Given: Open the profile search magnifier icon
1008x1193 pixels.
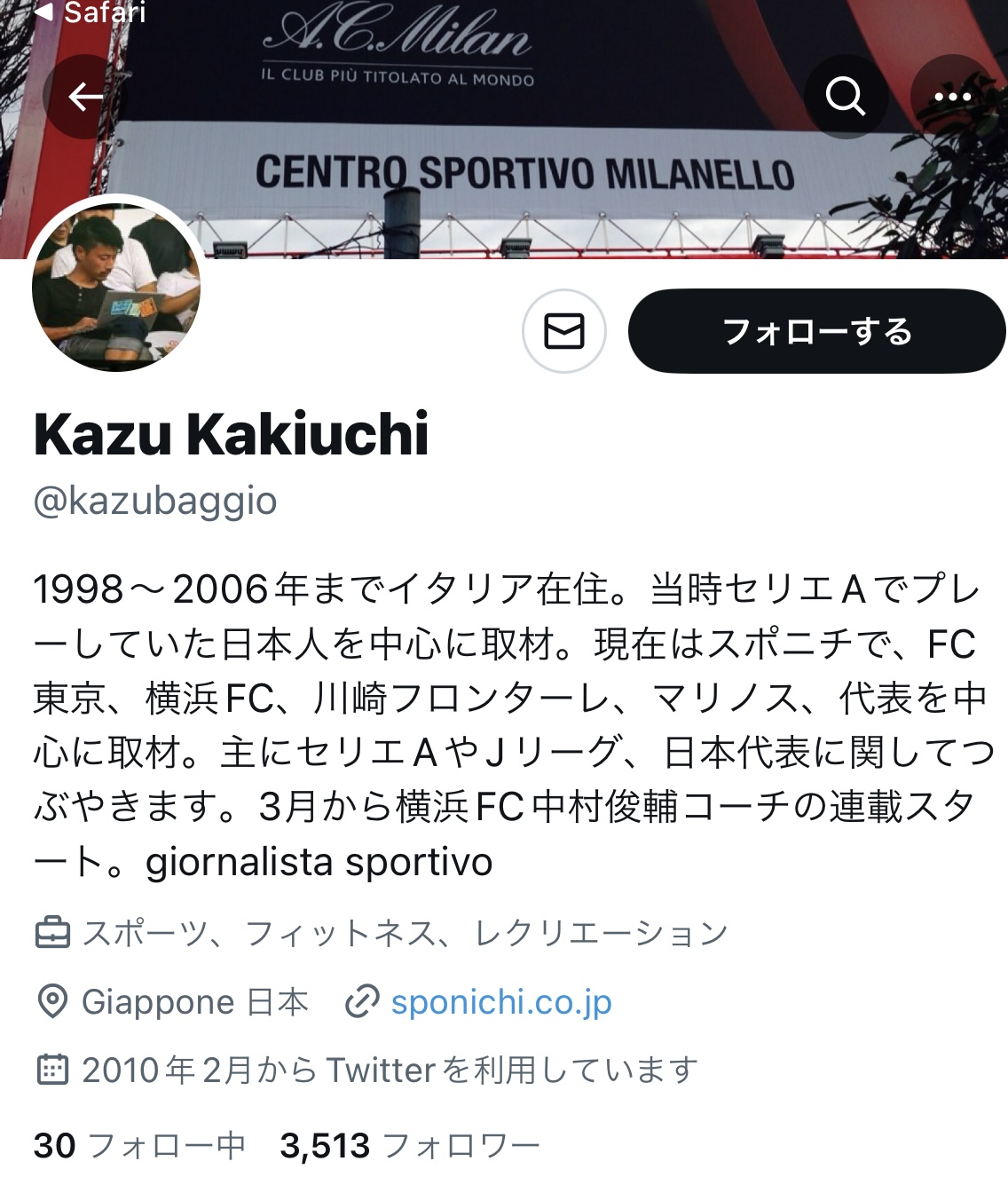Looking at the screenshot, I should tap(846, 96).
